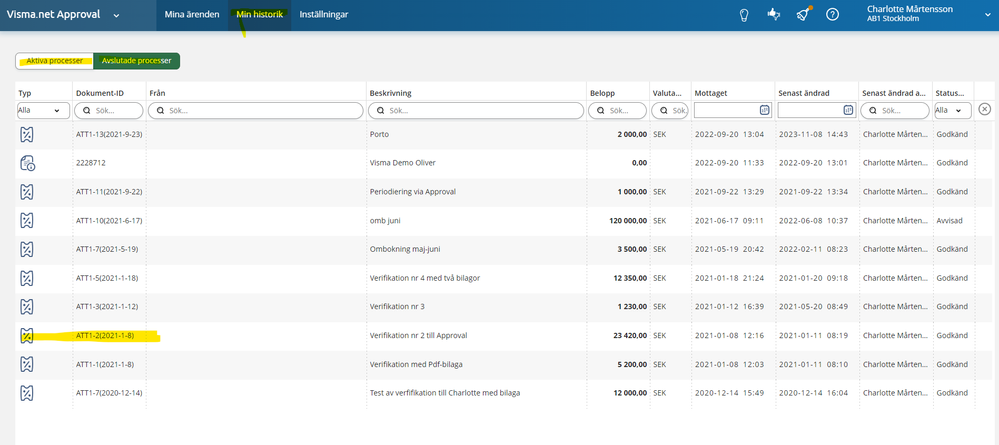Image resolution: width=999 pixels, height=445 pixels.
Task: Expand the Typ filter dropdown
Action: 40,110
